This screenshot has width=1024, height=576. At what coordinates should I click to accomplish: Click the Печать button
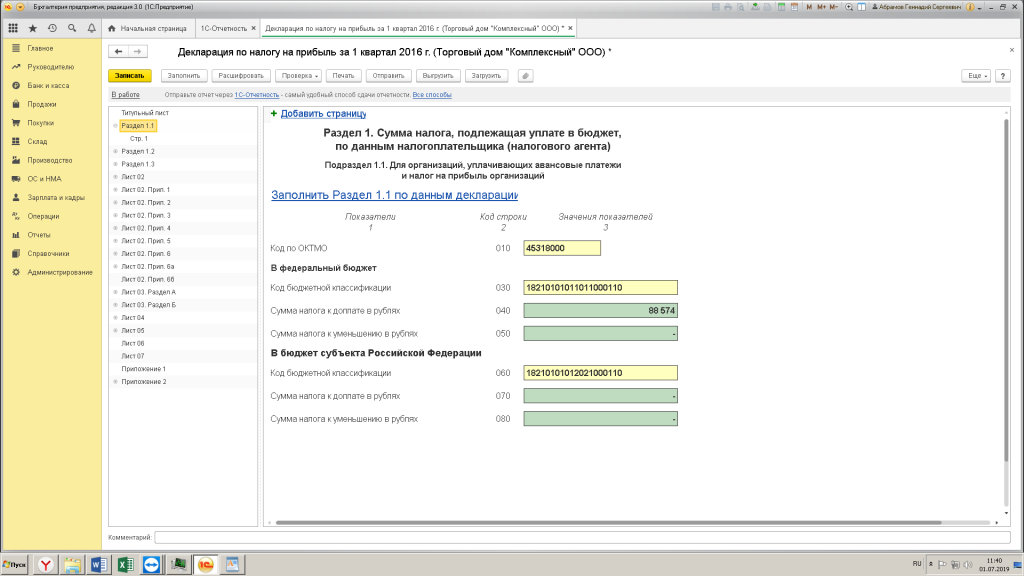tap(343, 76)
